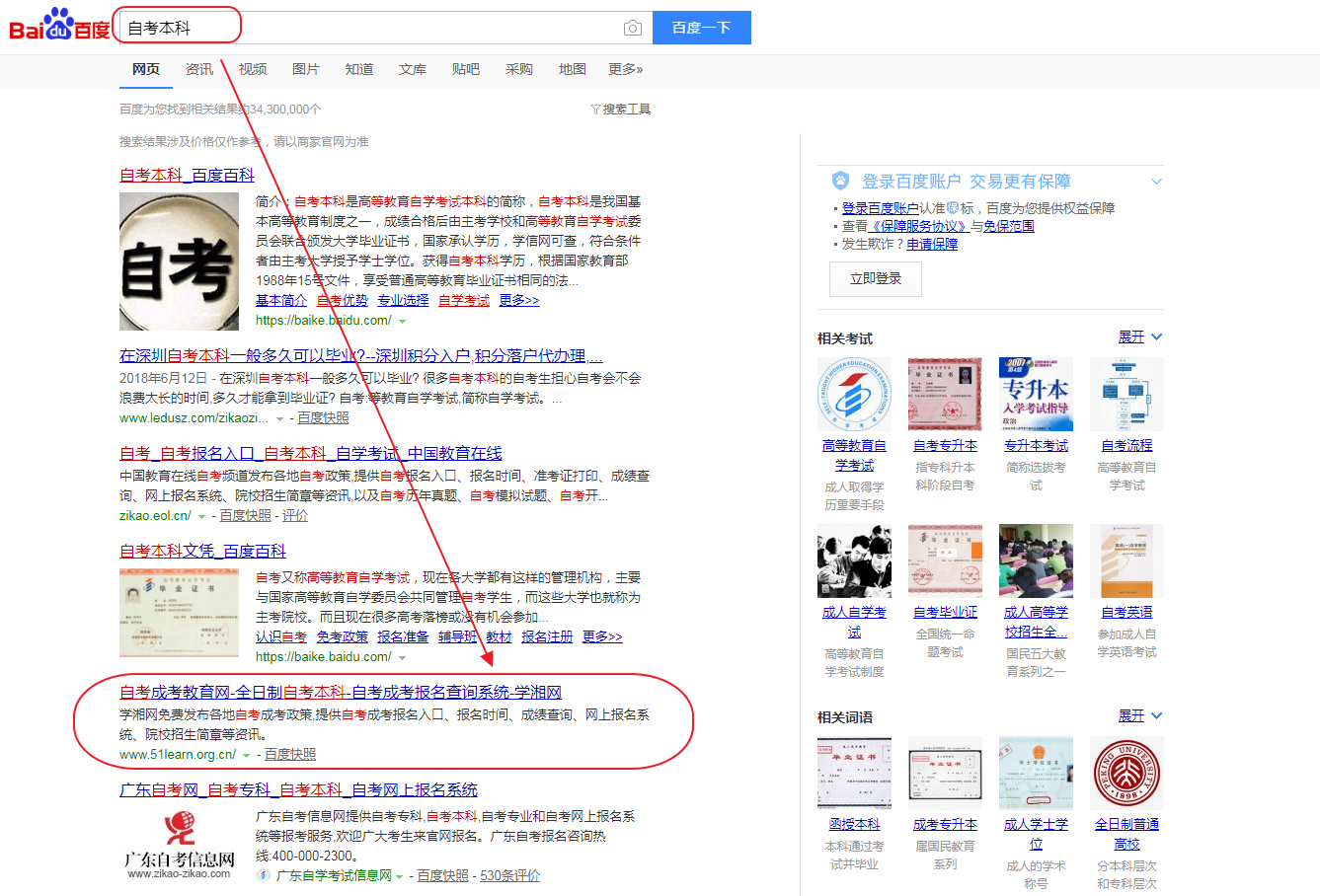Click the Baidu logo
This screenshot has height=896, width=1320.
click(x=59, y=26)
